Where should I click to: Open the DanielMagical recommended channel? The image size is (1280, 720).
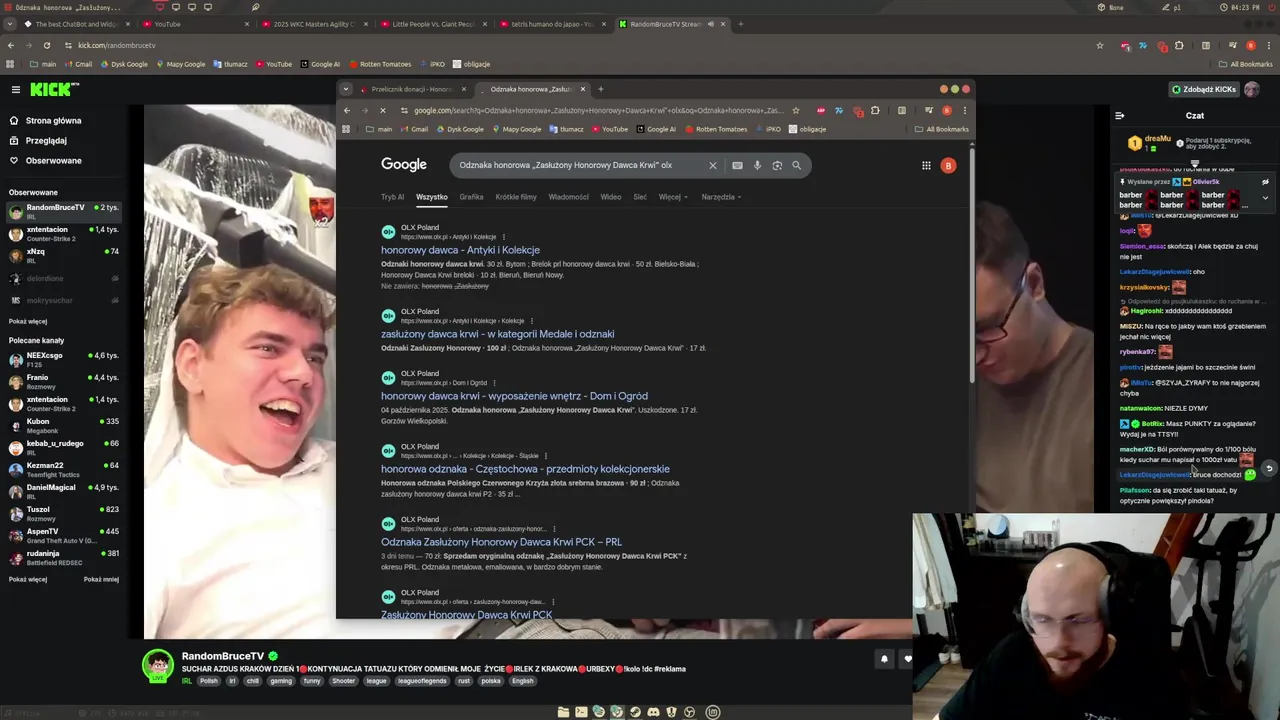tap(64, 490)
